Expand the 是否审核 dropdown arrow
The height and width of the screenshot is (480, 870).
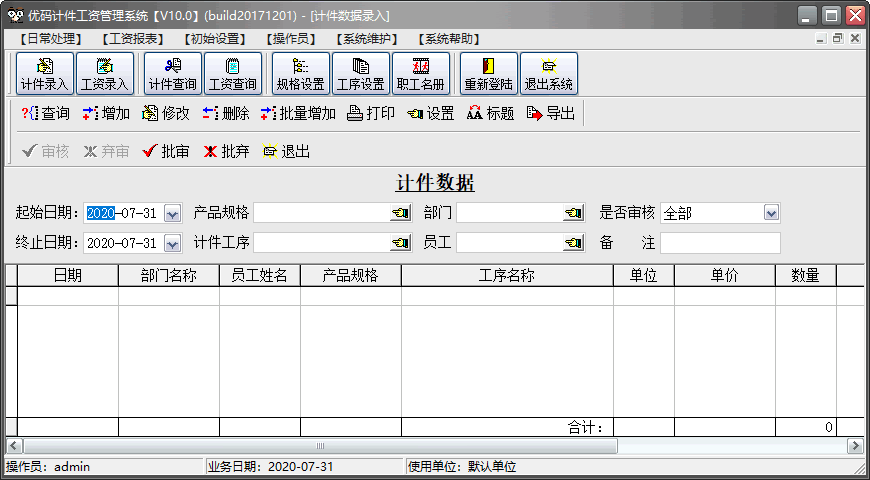[x=771, y=213]
